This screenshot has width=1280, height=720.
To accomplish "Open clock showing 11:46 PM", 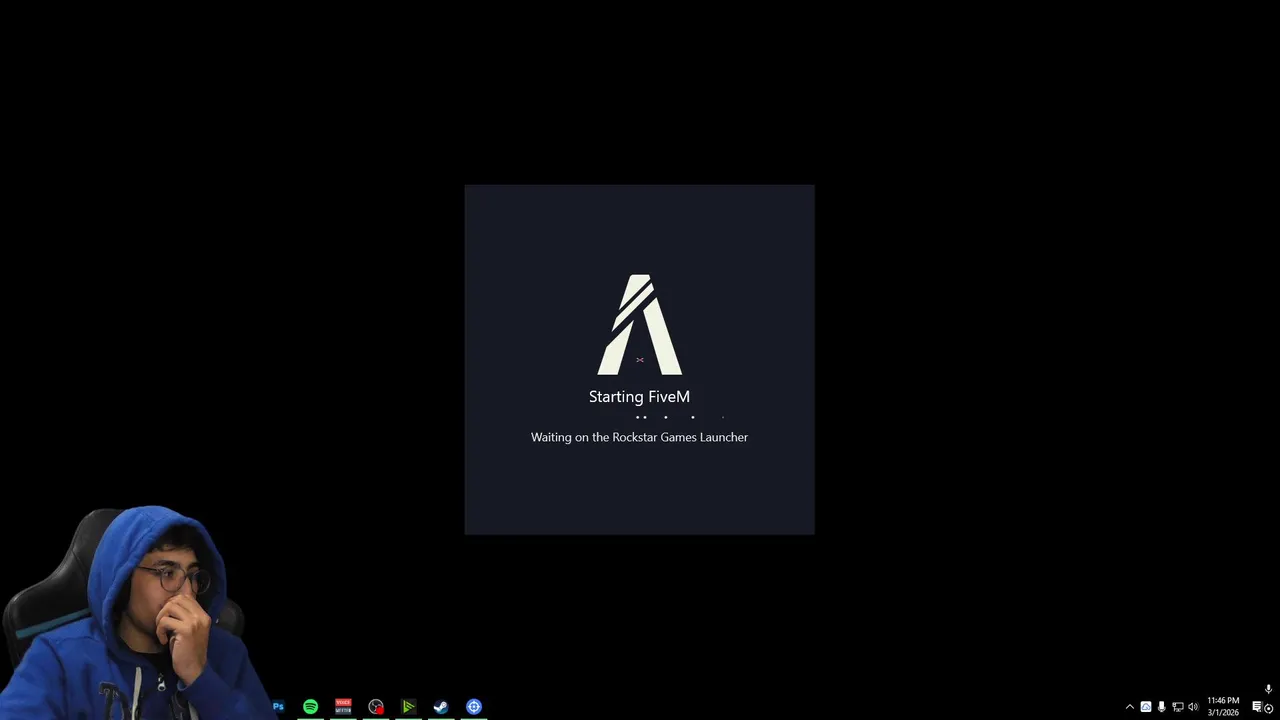I will [x=1223, y=707].
